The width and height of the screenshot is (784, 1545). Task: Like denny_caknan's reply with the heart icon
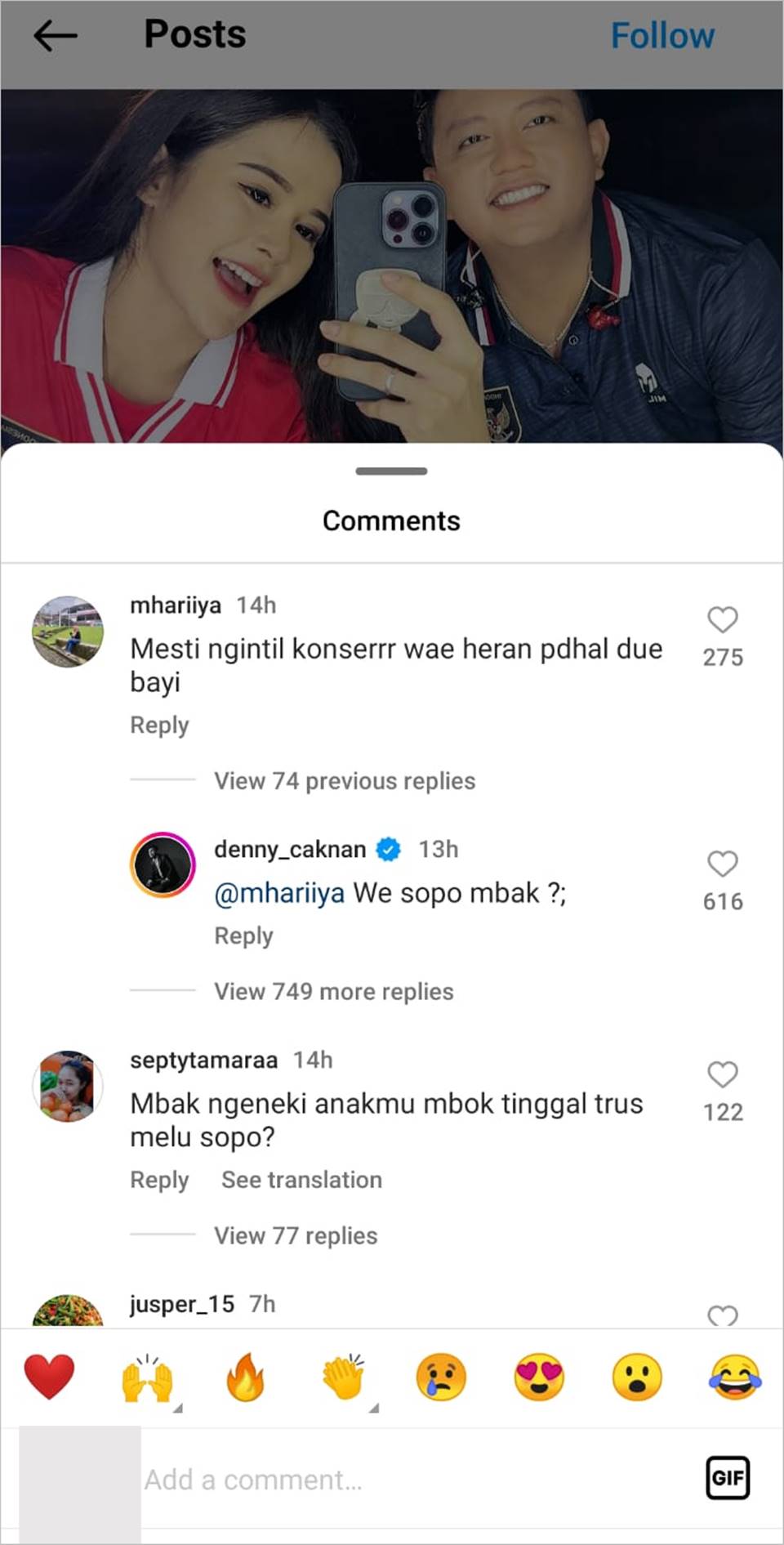[723, 864]
